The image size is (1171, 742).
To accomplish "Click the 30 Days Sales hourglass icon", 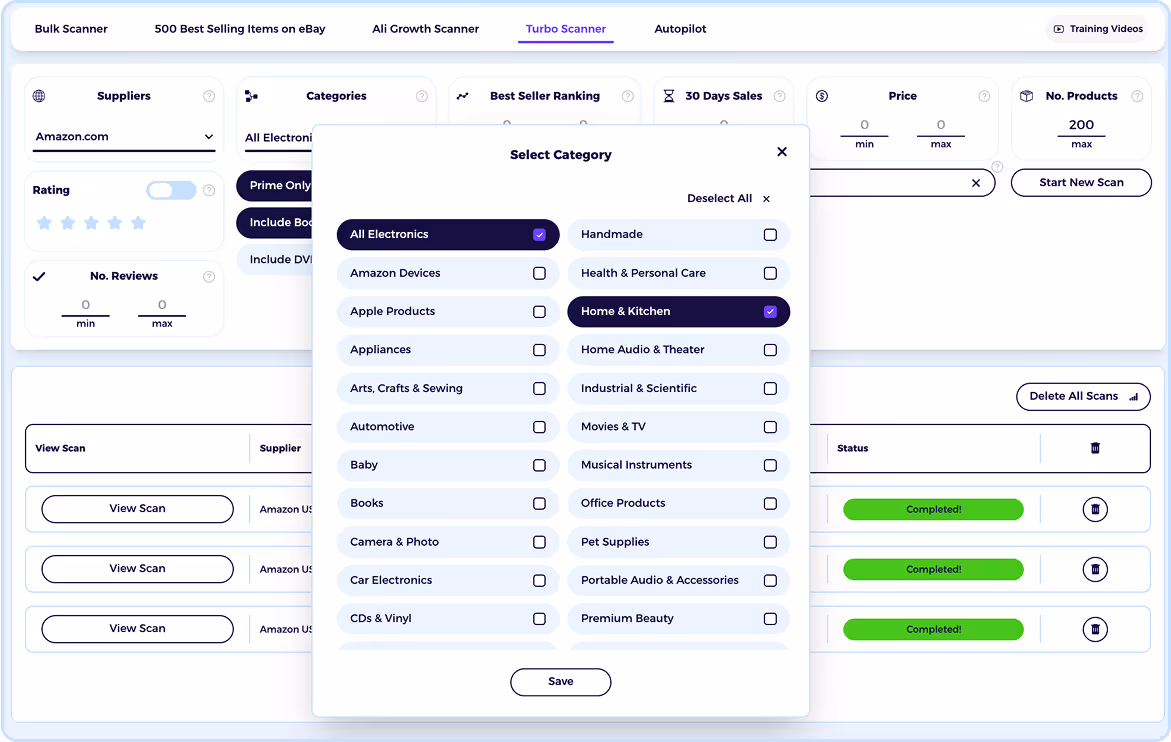I will coord(669,96).
